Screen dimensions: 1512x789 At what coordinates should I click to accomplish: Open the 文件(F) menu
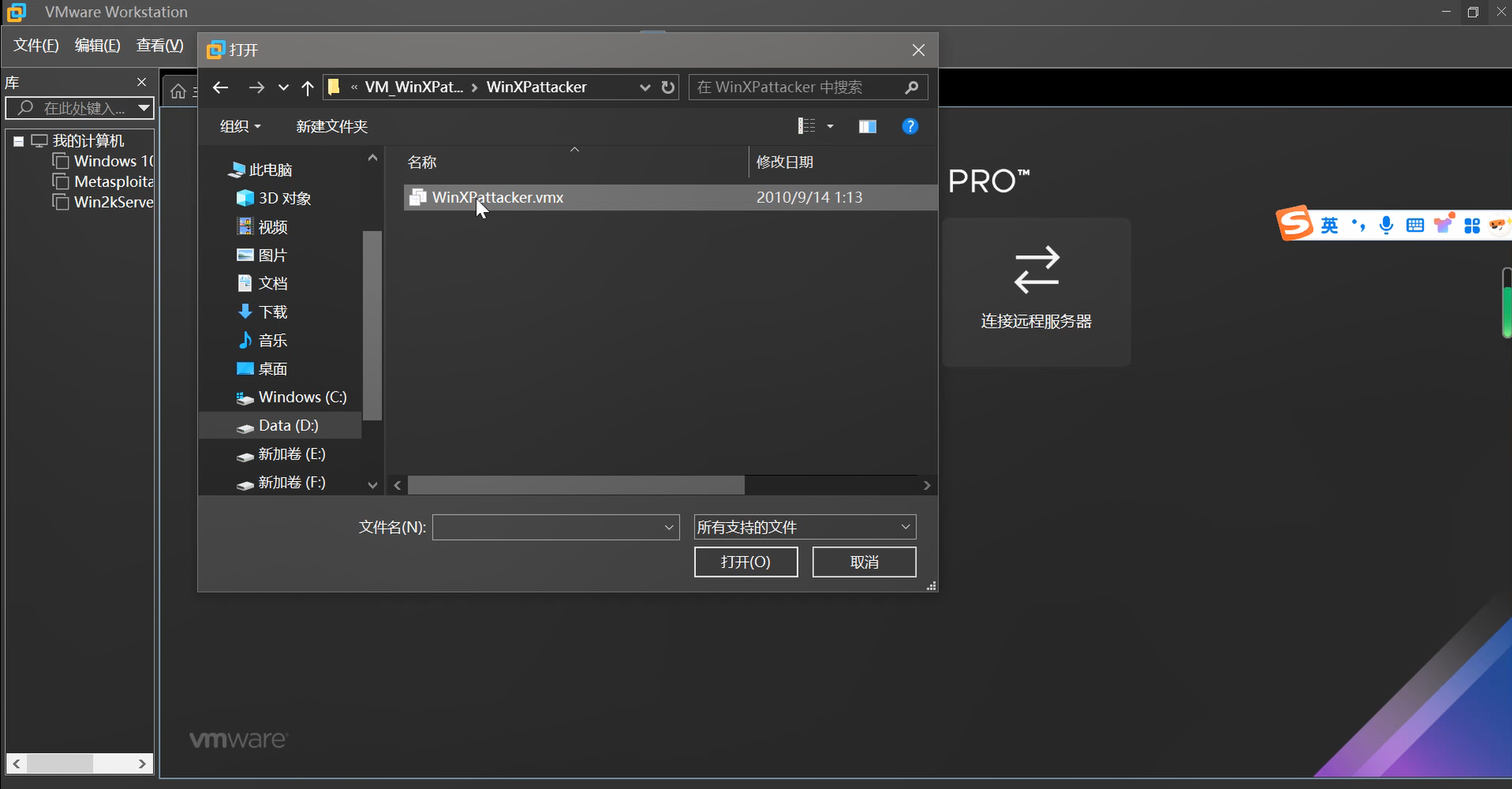click(36, 46)
